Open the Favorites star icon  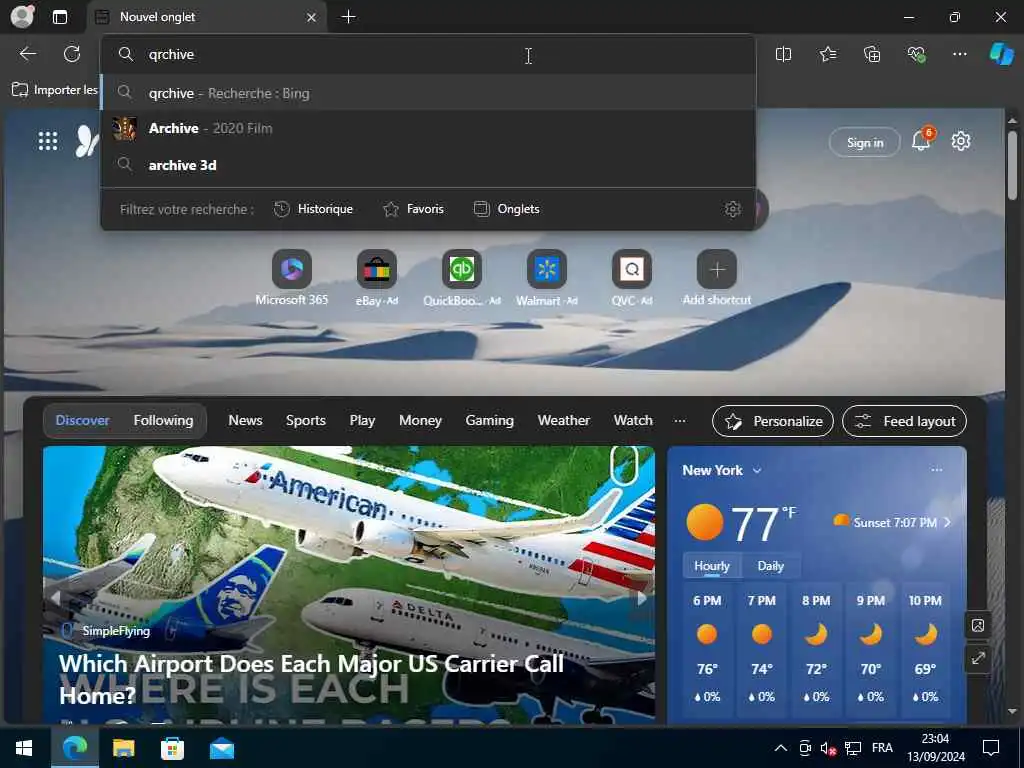click(827, 54)
